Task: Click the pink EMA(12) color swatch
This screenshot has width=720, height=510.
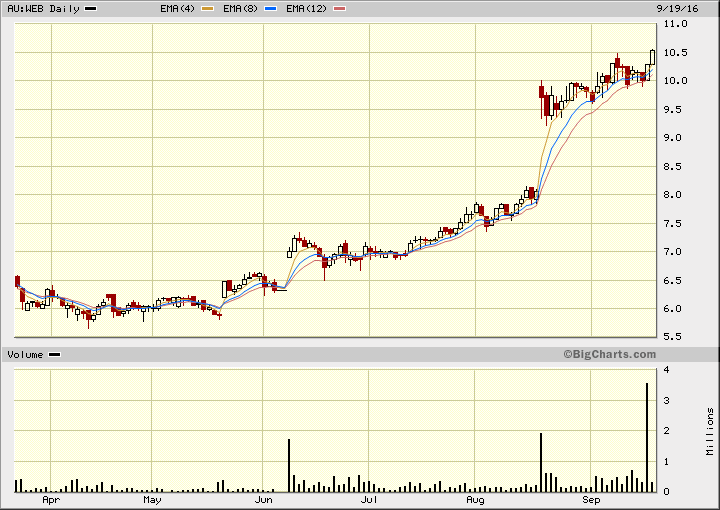Action: click(x=339, y=9)
